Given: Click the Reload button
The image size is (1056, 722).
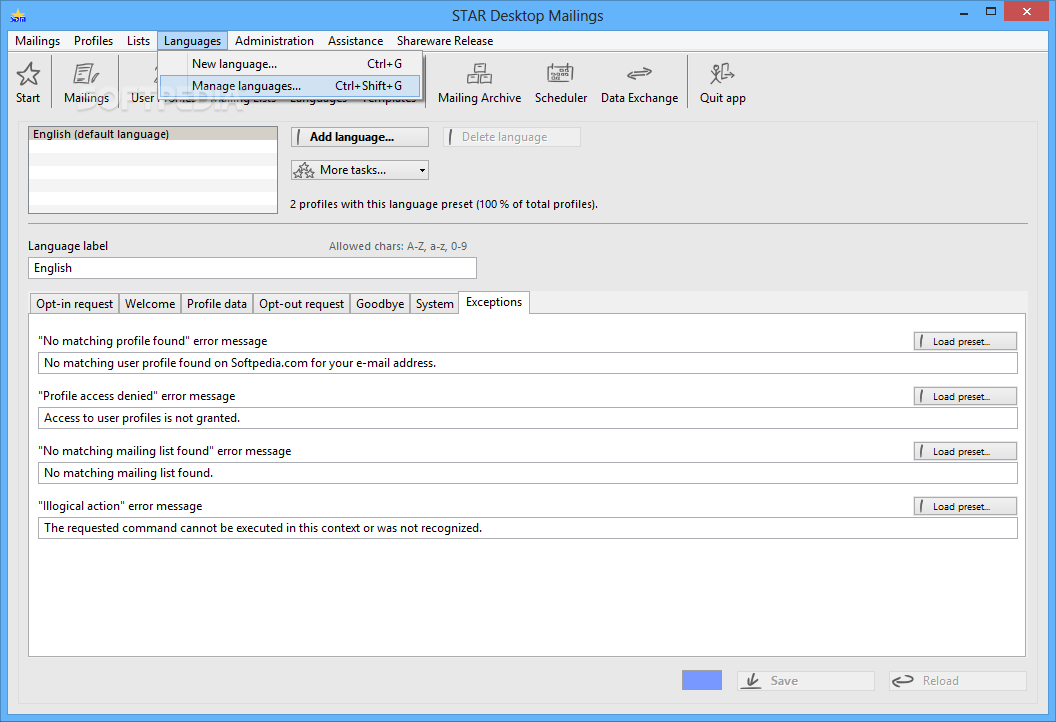Looking at the screenshot, I should [x=958, y=681].
